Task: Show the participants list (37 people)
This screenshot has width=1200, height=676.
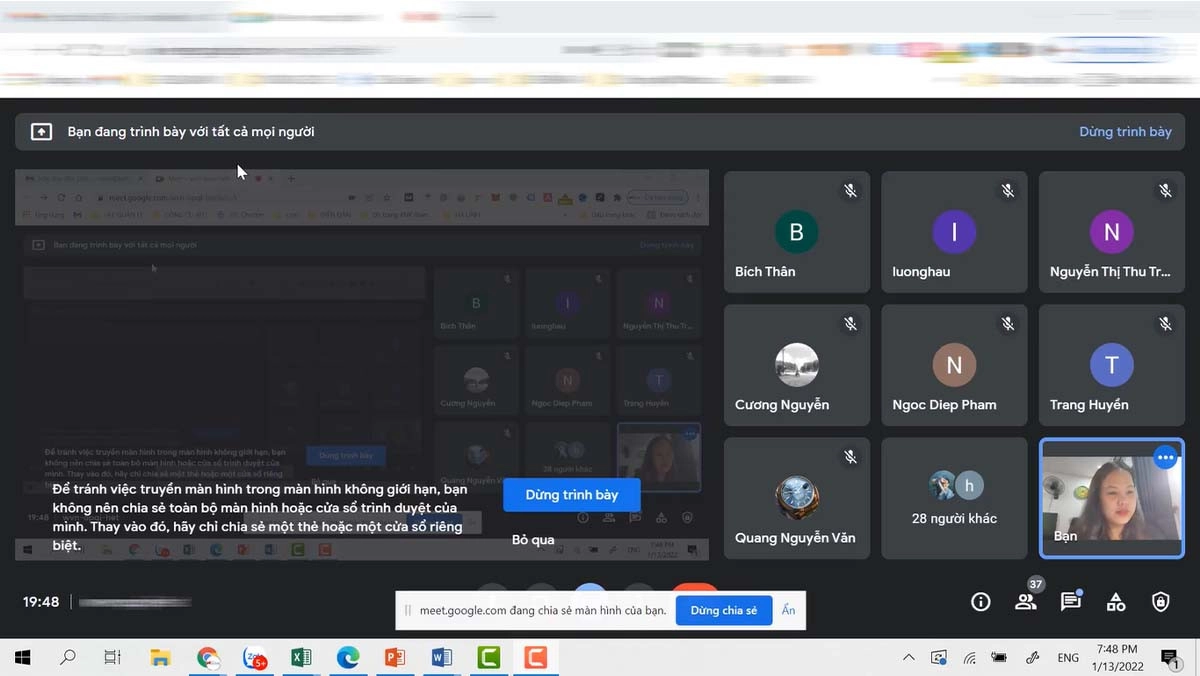Action: point(1026,601)
